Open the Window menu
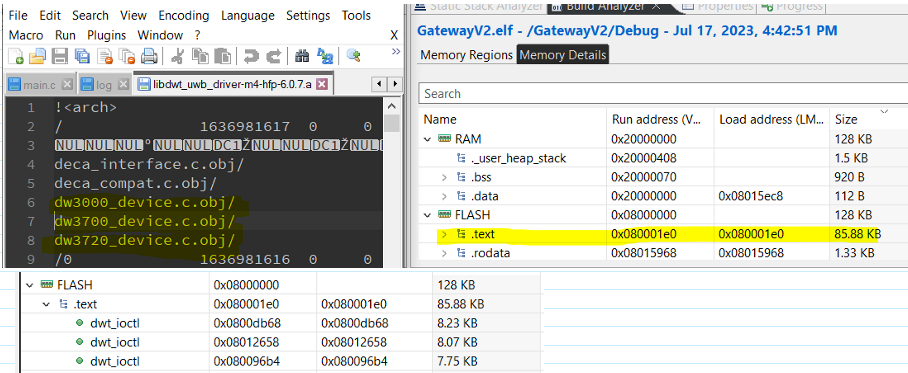 coord(160,35)
